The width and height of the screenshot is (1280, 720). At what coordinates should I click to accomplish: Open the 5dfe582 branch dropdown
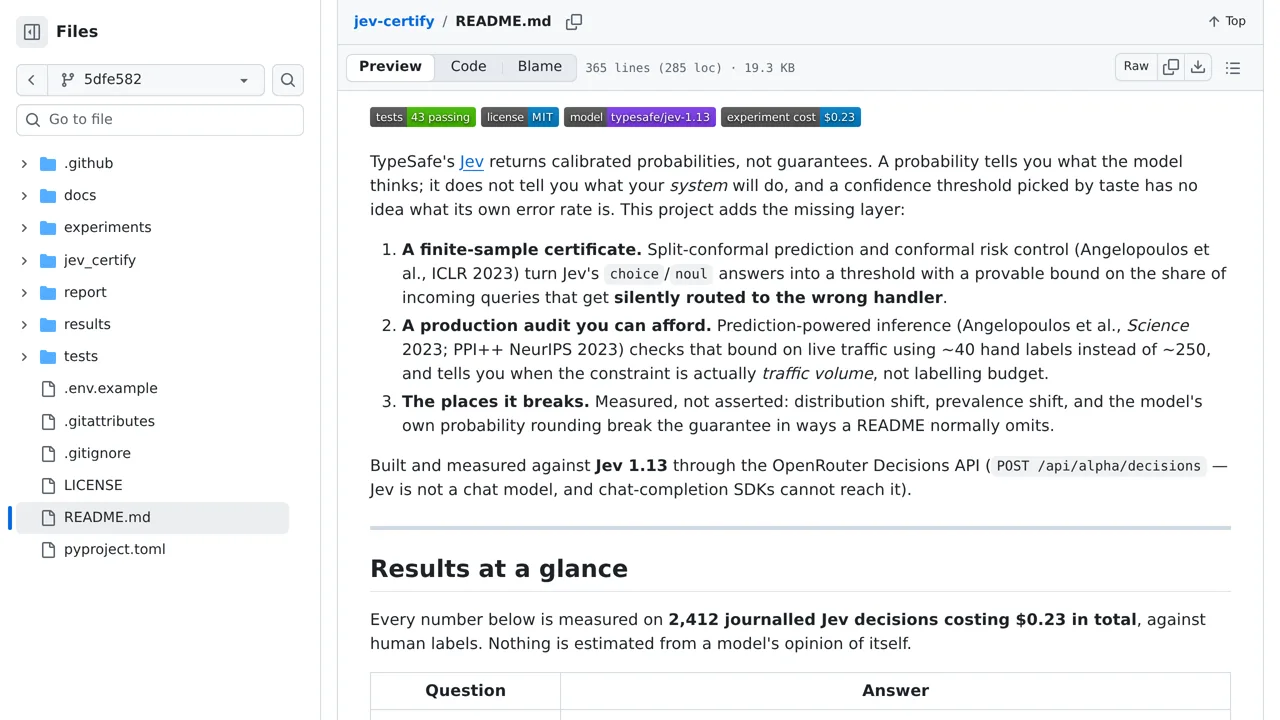click(x=155, y=80)
